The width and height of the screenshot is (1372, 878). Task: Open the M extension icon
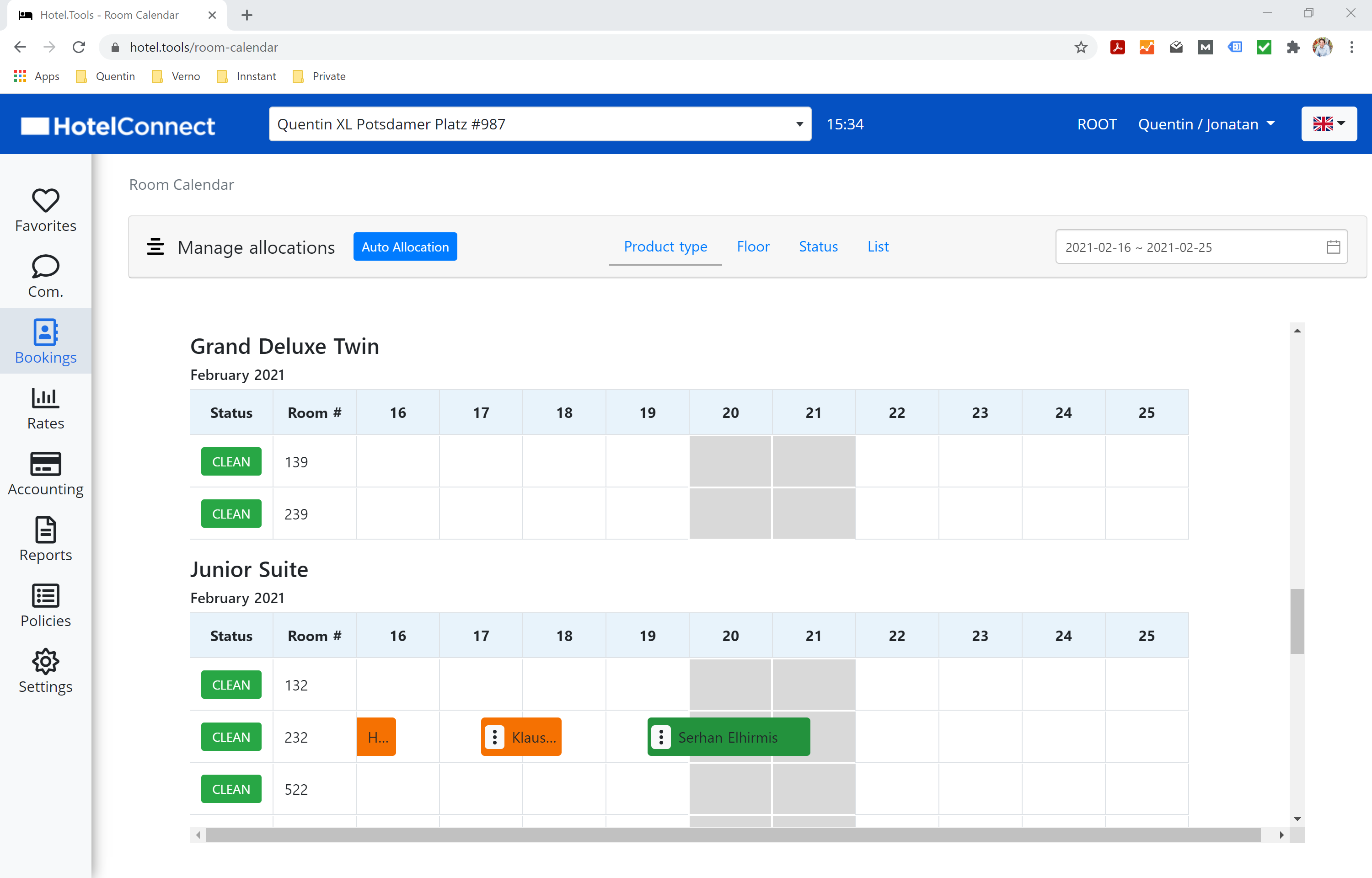pos(1205,47)
